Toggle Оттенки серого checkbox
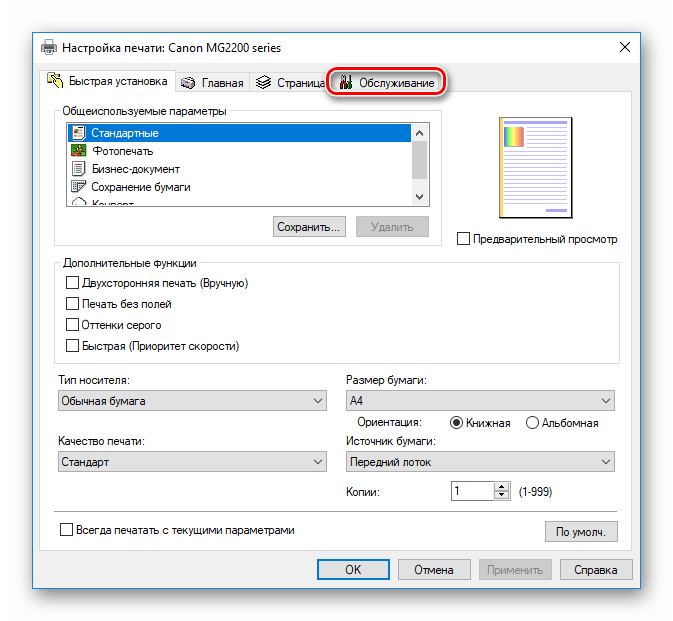This screenshot has width=673, height=621. [x=72, y=325]
